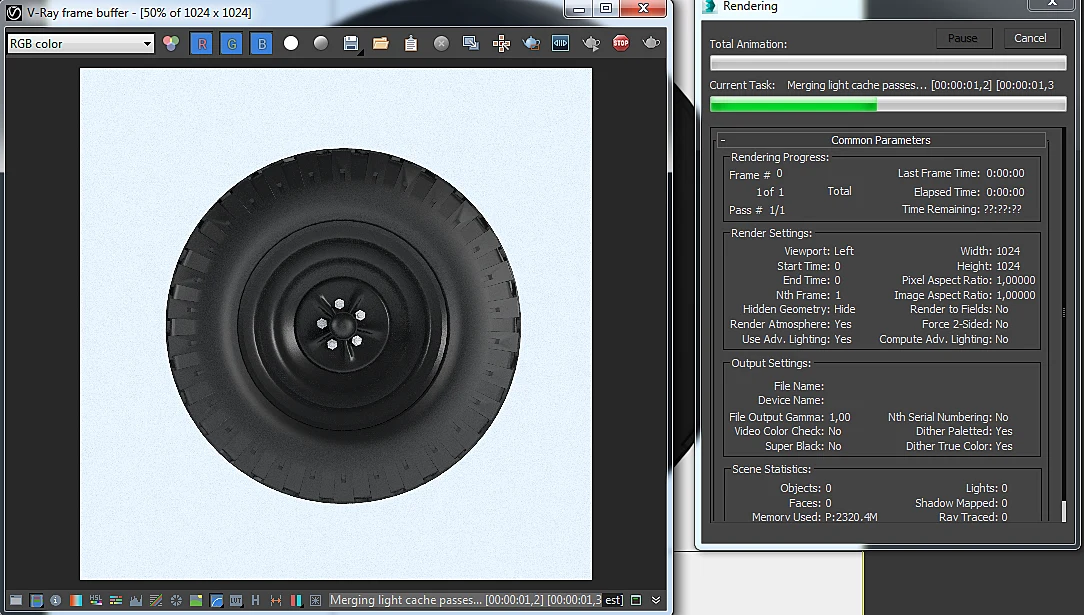Image resolution: width=1084 pixels, height=615 pixels.
Task: Show last VFB teapot with arrow icon
Action: tap(591, 44)
